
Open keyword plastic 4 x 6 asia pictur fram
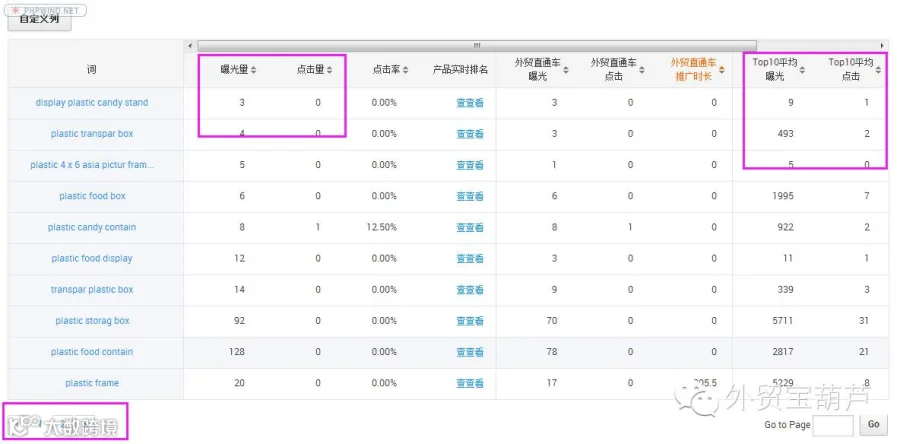[x=92, y=165]
